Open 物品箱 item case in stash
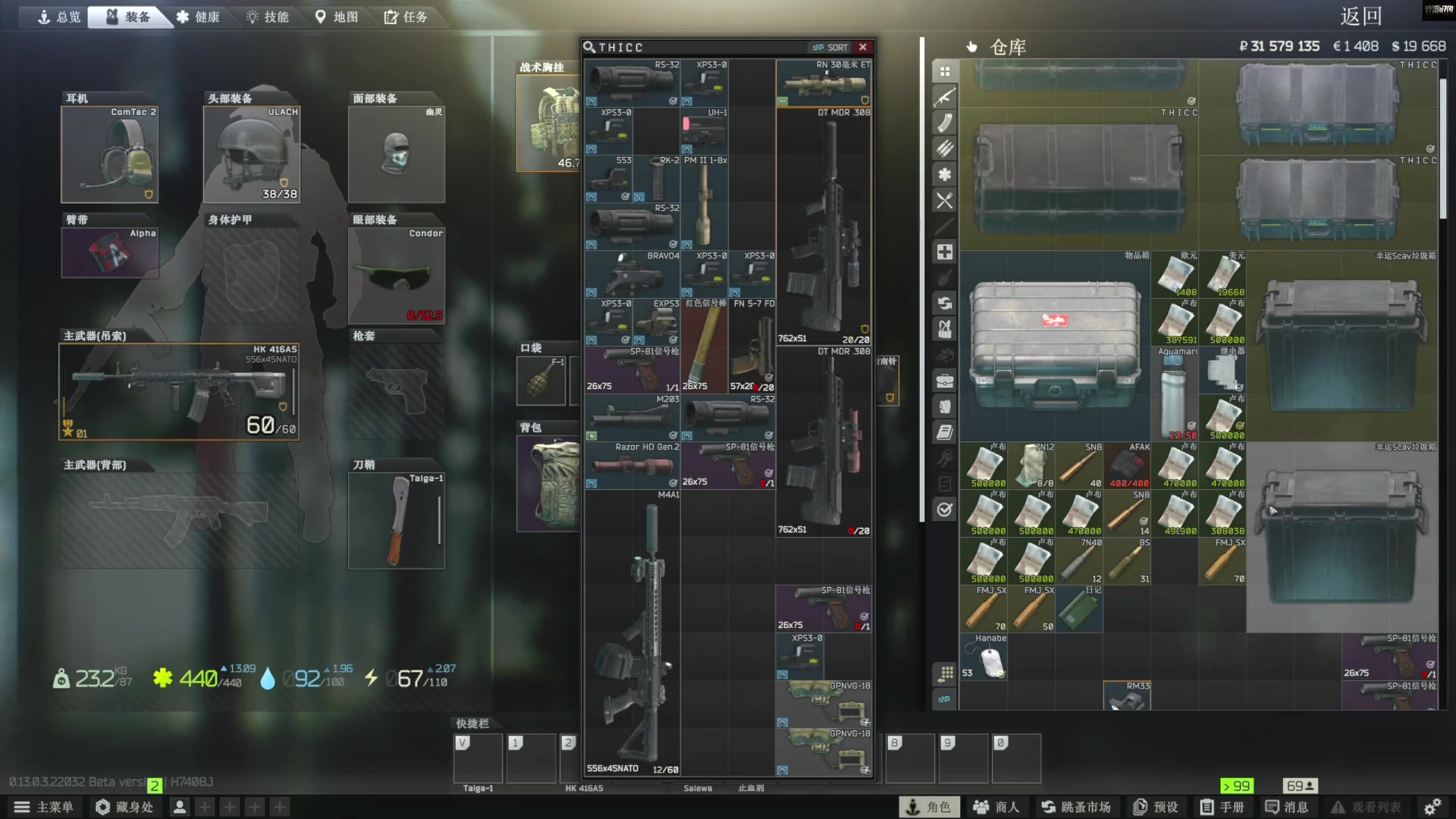This screenshot has height=819, width=1456. [x=1055, y=346]
